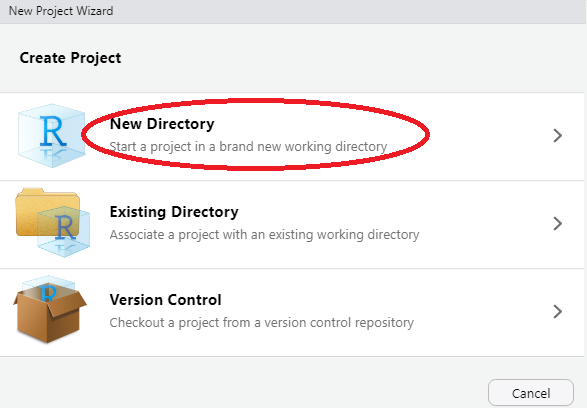Image resolution: width=587 pixels, height=408 pixels.
Task: Pick the Version Control heading
Action: pyautogui.click(x=165, y=300)
